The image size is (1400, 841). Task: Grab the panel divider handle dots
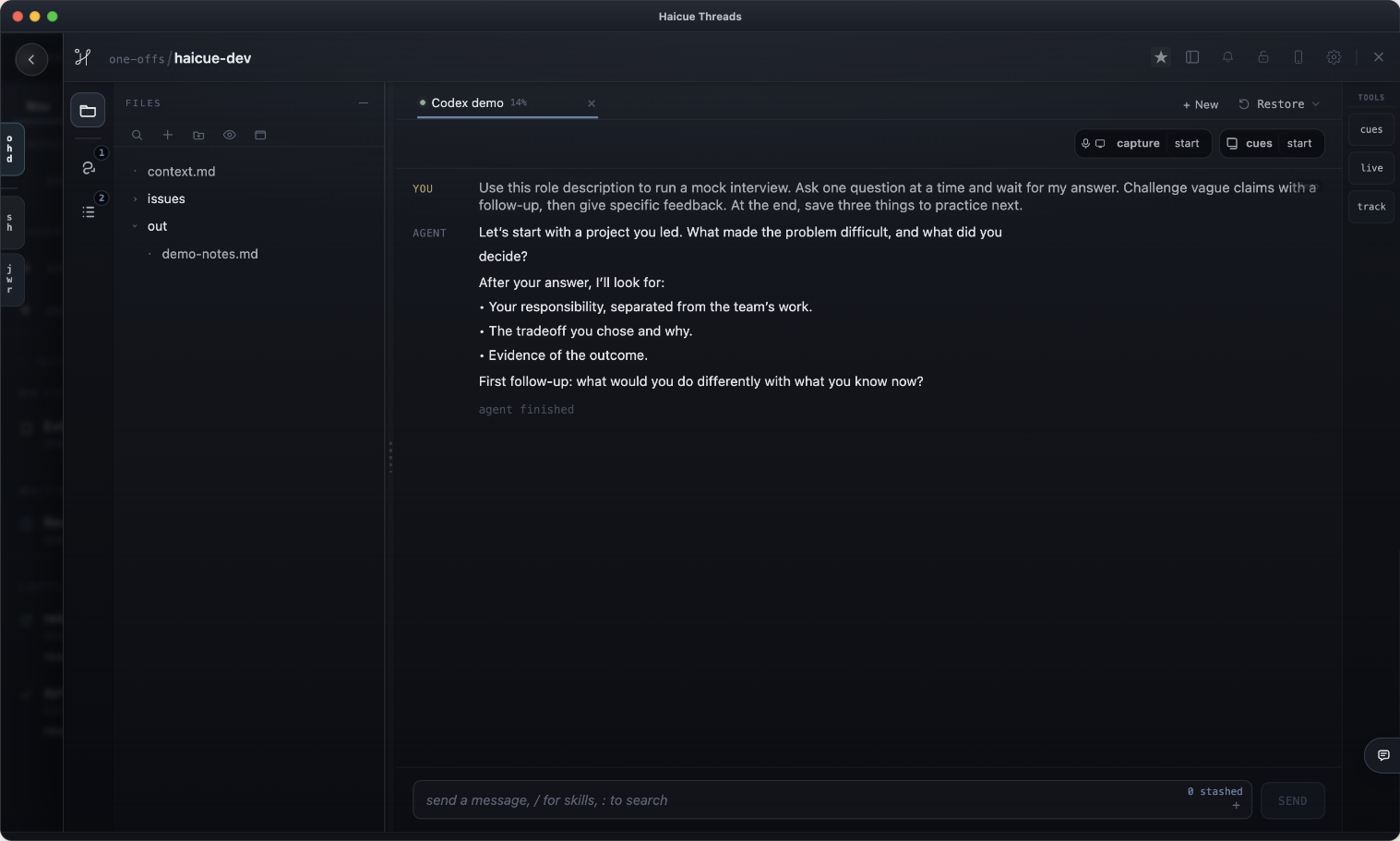[x=390, y=457]
